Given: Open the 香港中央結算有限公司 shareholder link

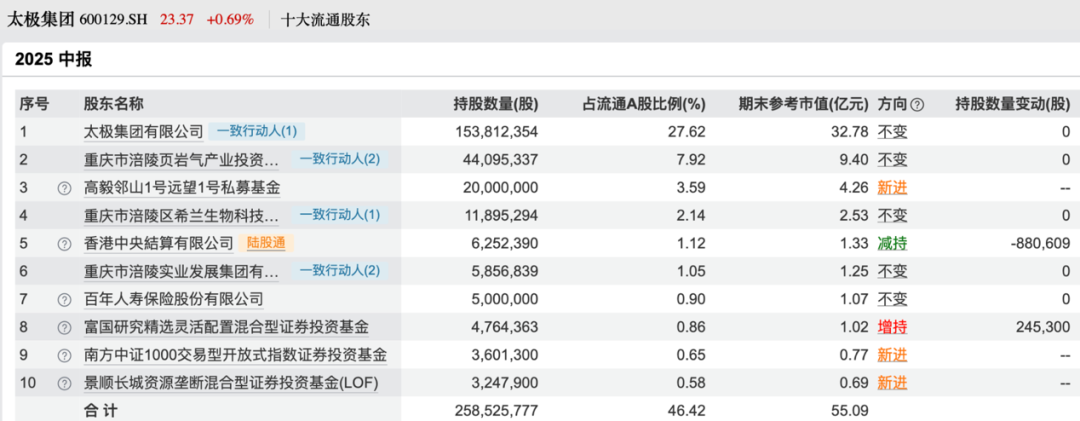Looking at the screenshot, I should [158, 244].
